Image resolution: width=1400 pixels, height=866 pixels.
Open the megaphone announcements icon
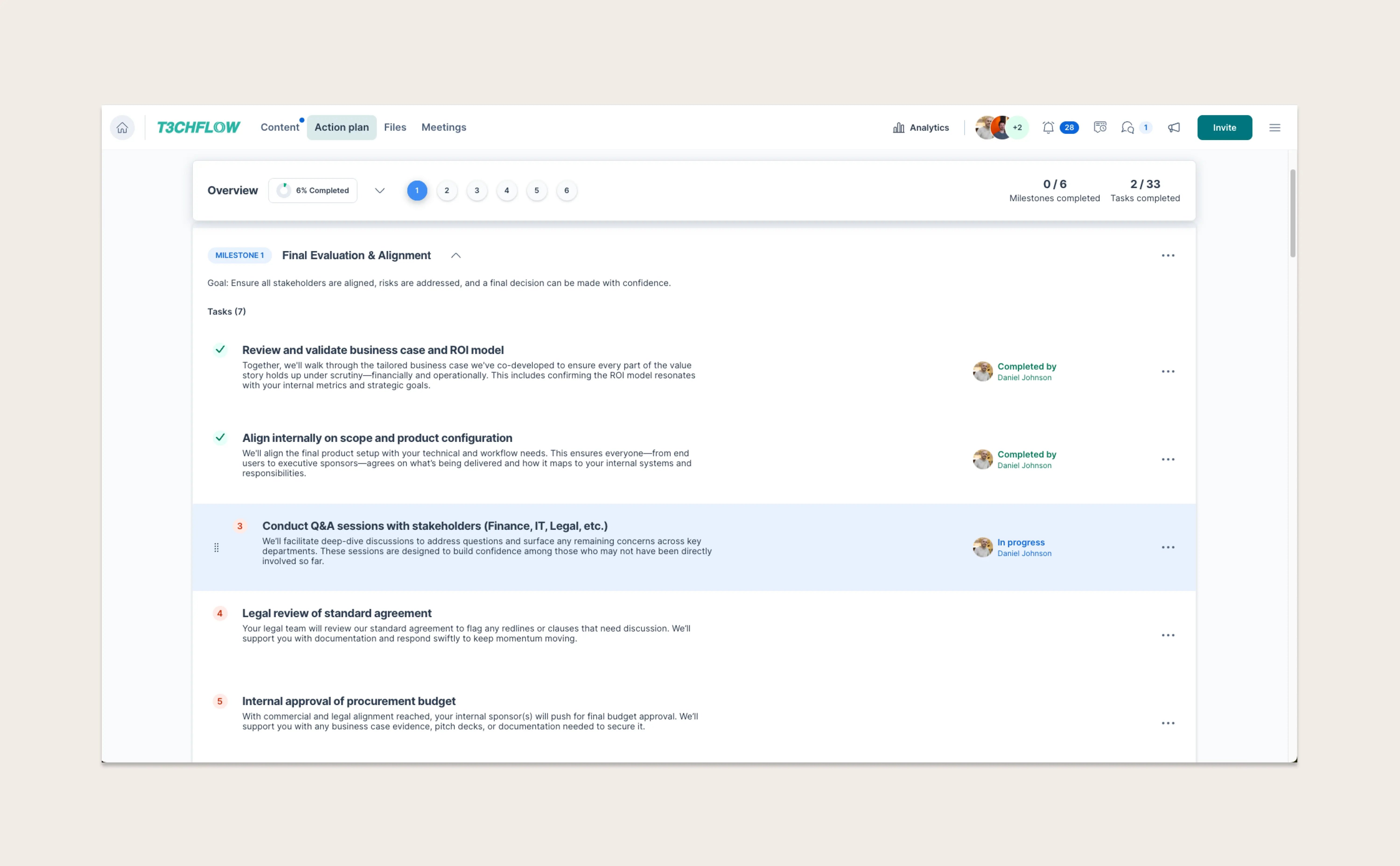click(x=1174, y=128)
